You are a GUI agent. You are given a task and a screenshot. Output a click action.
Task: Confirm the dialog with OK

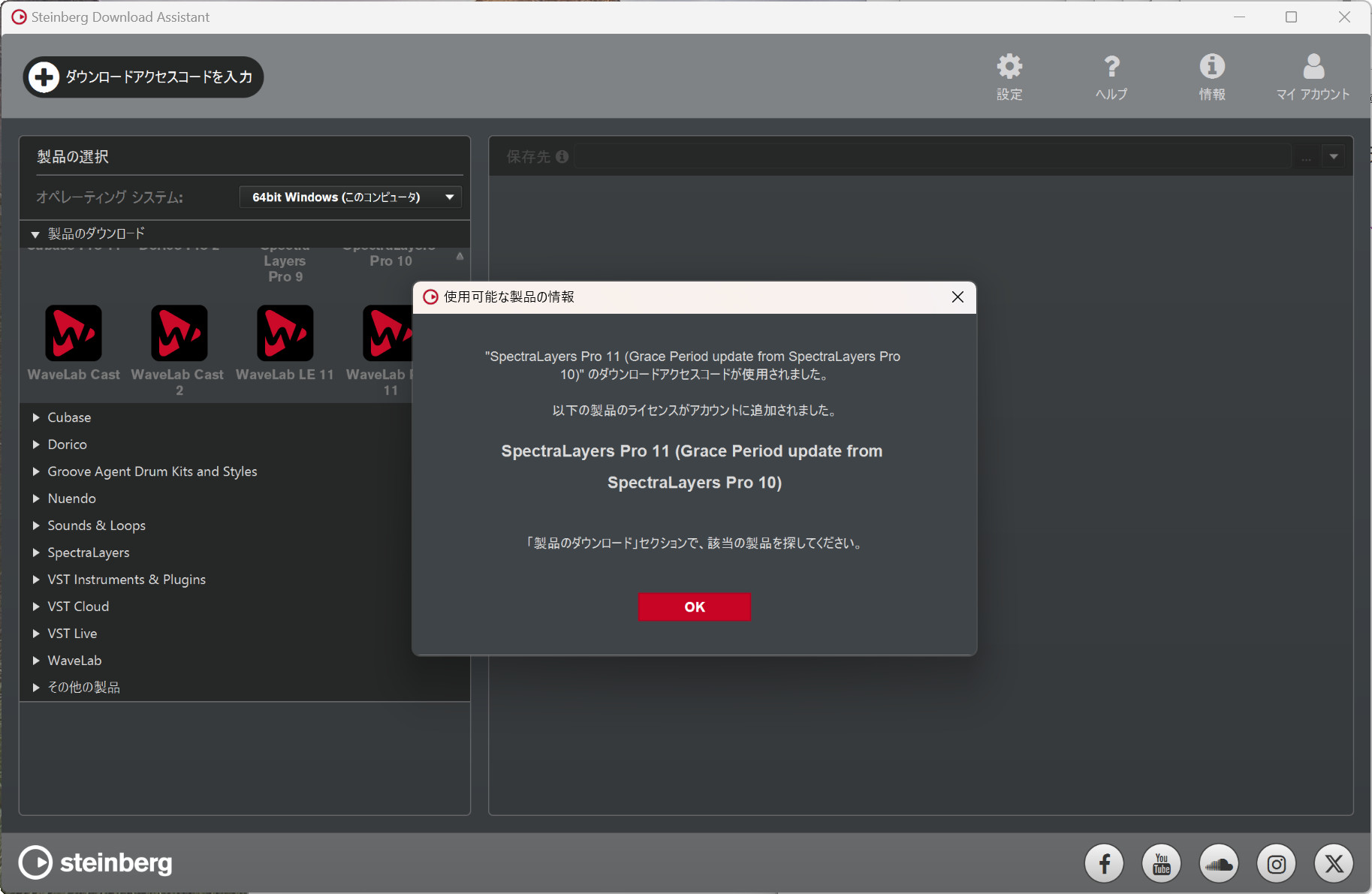click(695, 607)
